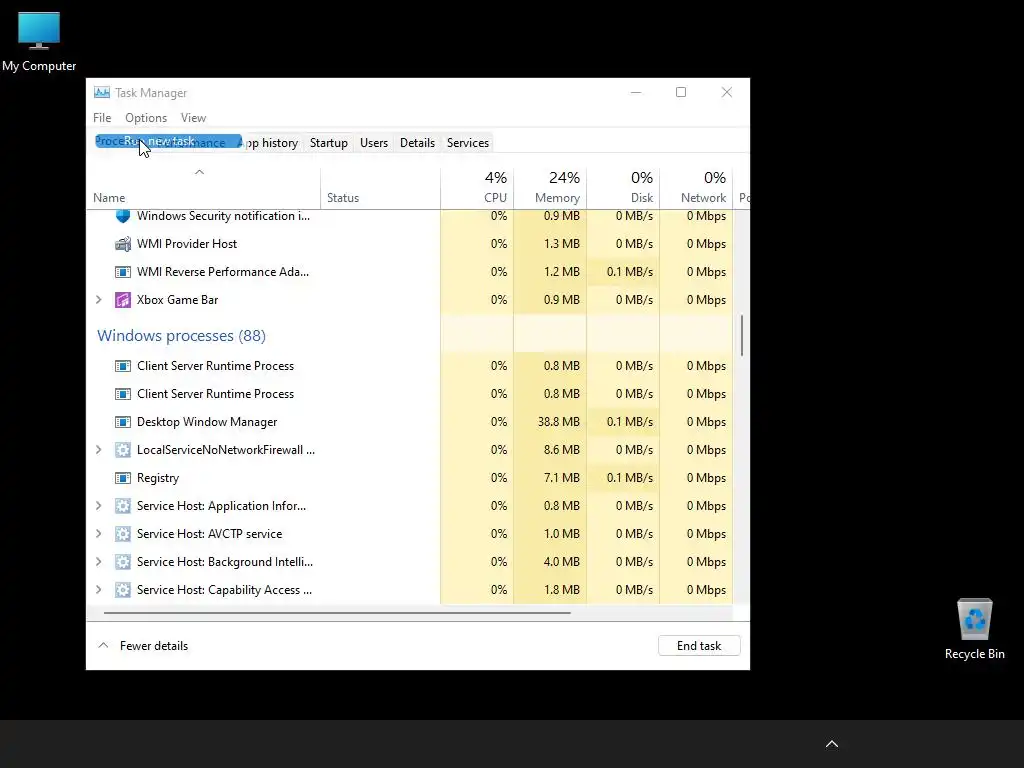Image resolution: width=1024 pixels, height=768 pixels.
Task: Click the Desktop Window Manager icon
Action: point(123,423)
